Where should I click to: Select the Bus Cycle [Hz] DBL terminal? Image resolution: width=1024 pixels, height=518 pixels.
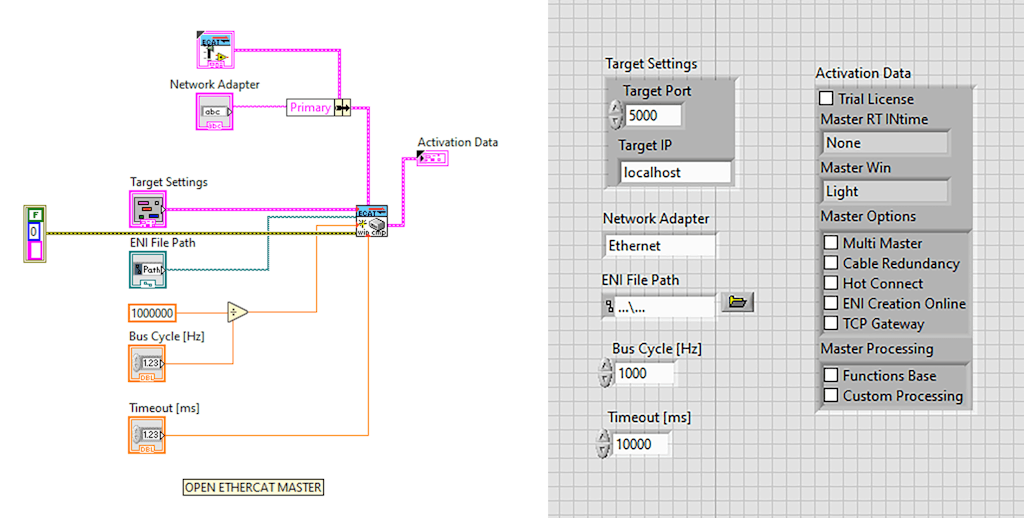pos(147,363)
